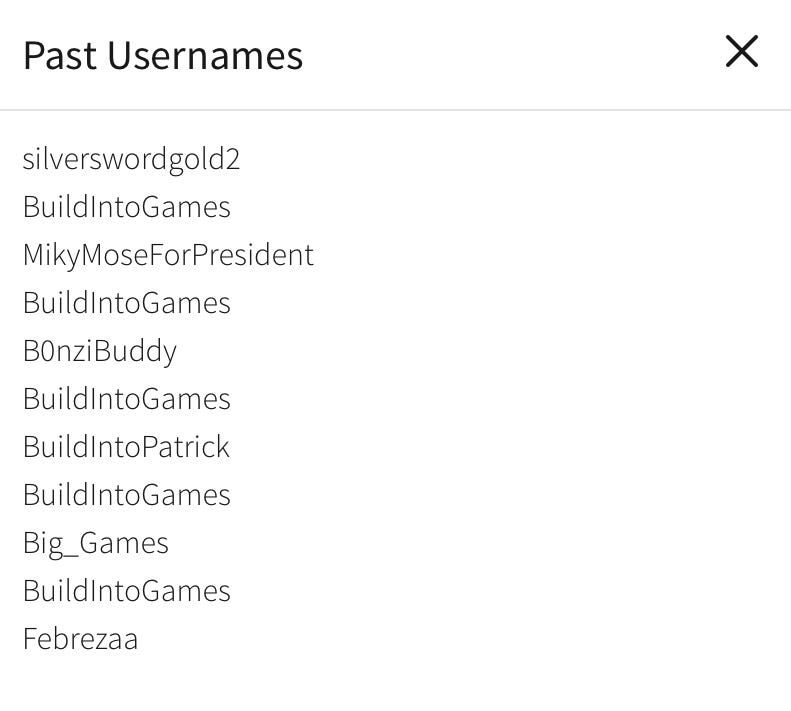Select the silverswordgold2 username
Image resolution: width=791 pixels, height=711 pixels.
pos(131,159)
